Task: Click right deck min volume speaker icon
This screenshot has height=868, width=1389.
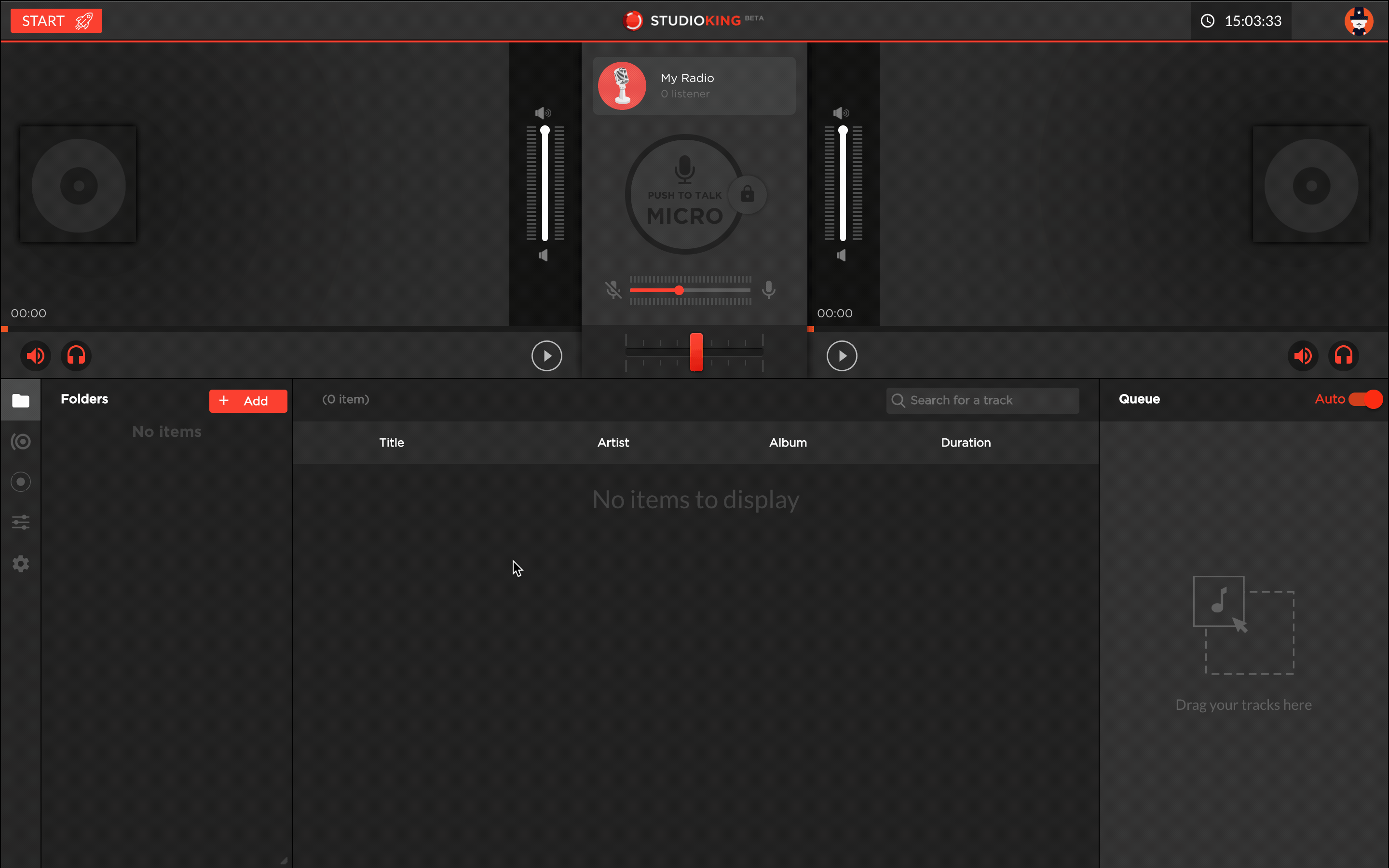Action: point(841,256)
